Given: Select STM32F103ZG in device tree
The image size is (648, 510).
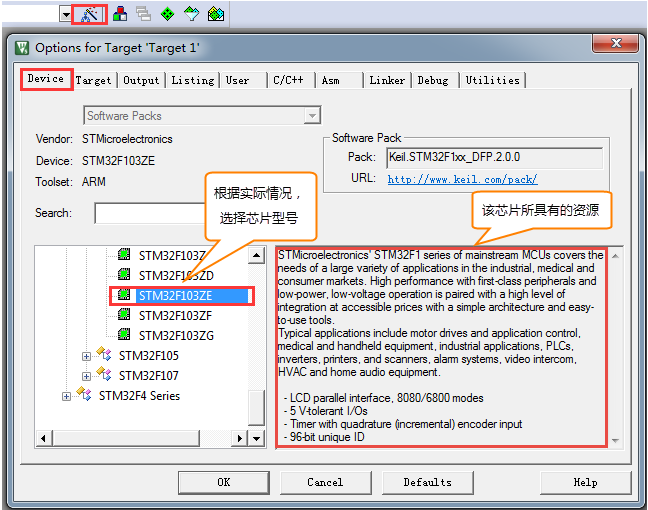Looking at the screenshot, I should [x=176, y=336].
